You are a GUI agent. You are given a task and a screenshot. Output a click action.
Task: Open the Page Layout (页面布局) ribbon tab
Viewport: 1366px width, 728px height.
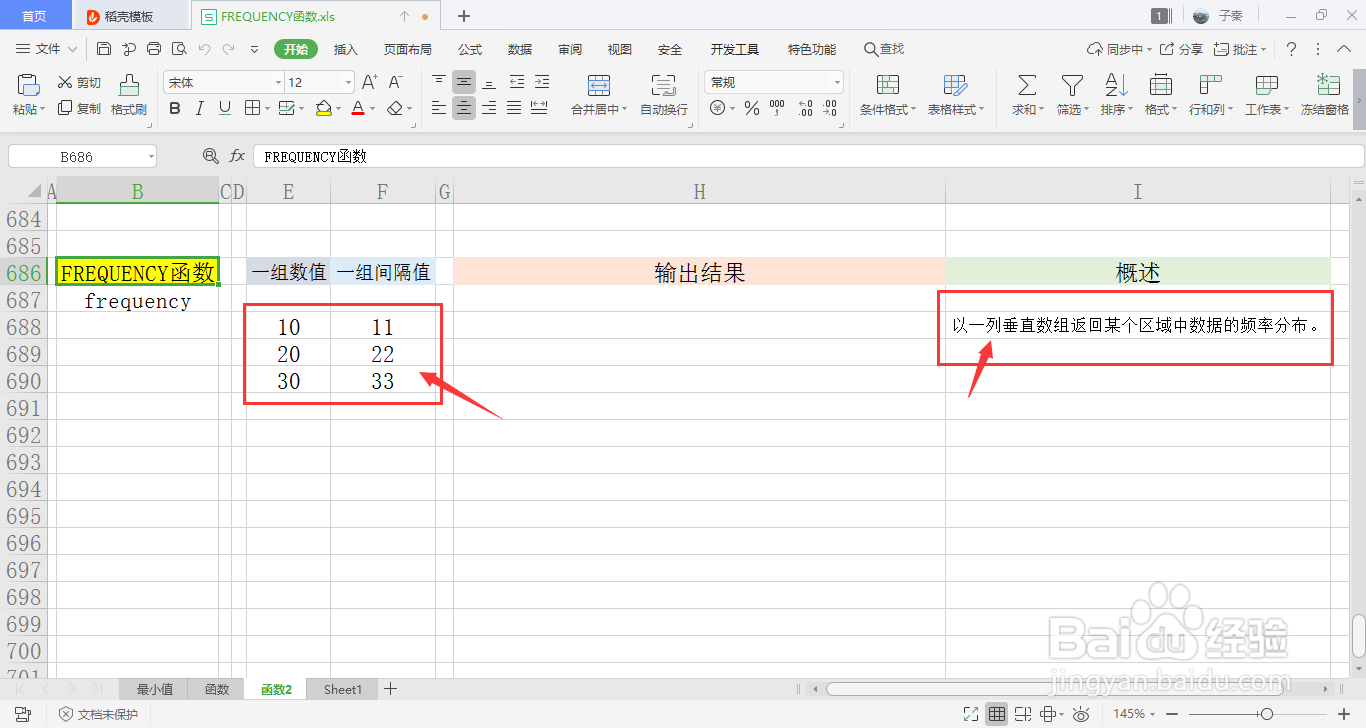click(408, 49)
